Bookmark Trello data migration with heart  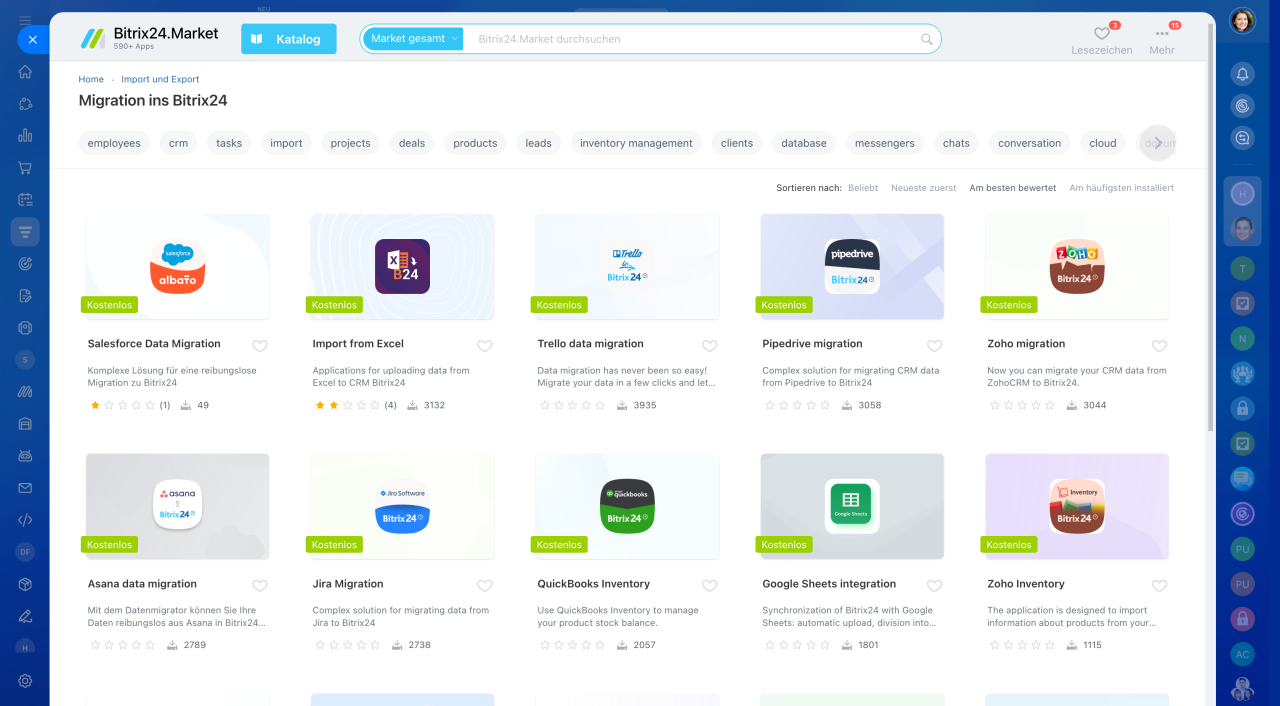[x=710, y=346]
